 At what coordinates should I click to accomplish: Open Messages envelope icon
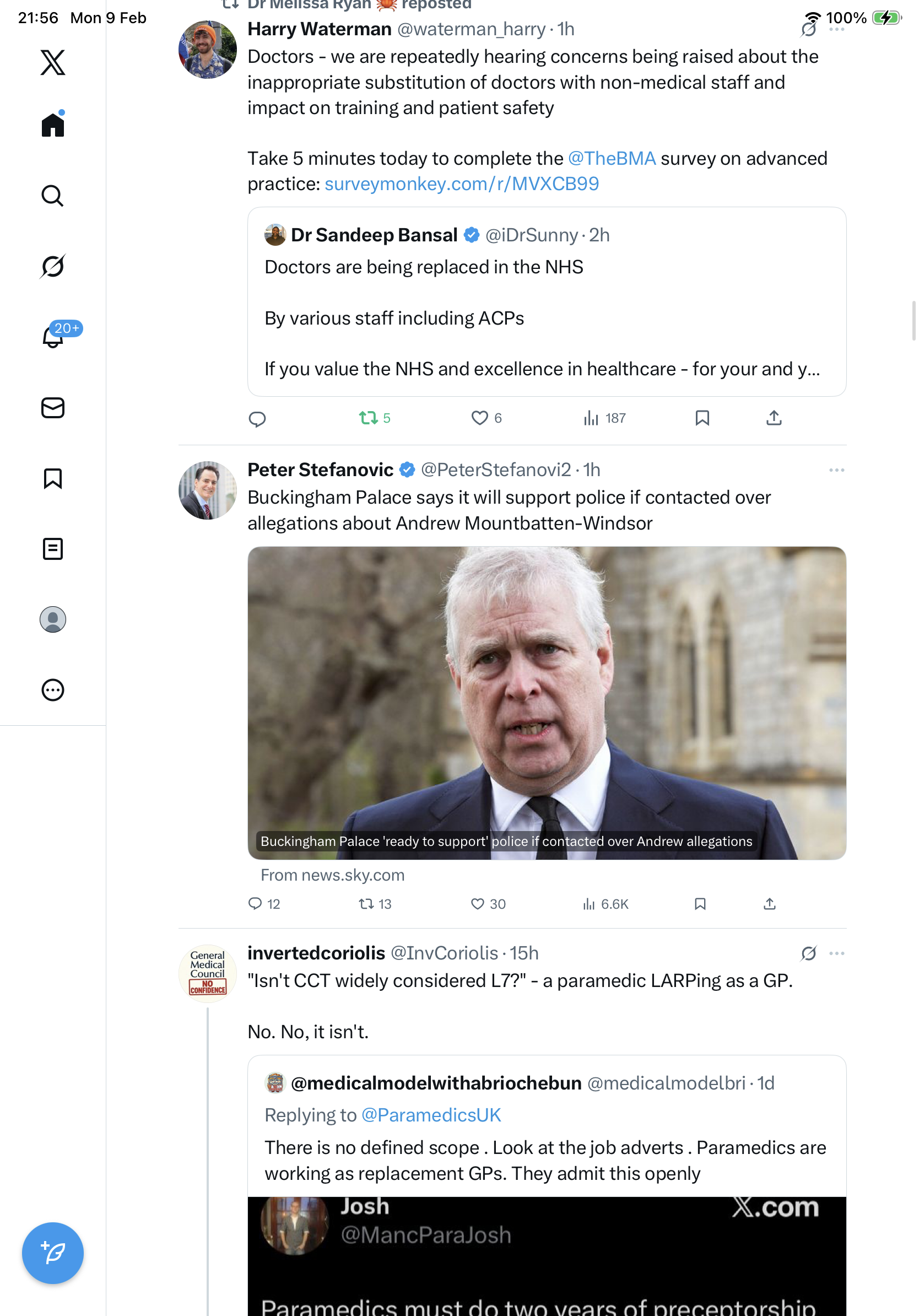52,407
